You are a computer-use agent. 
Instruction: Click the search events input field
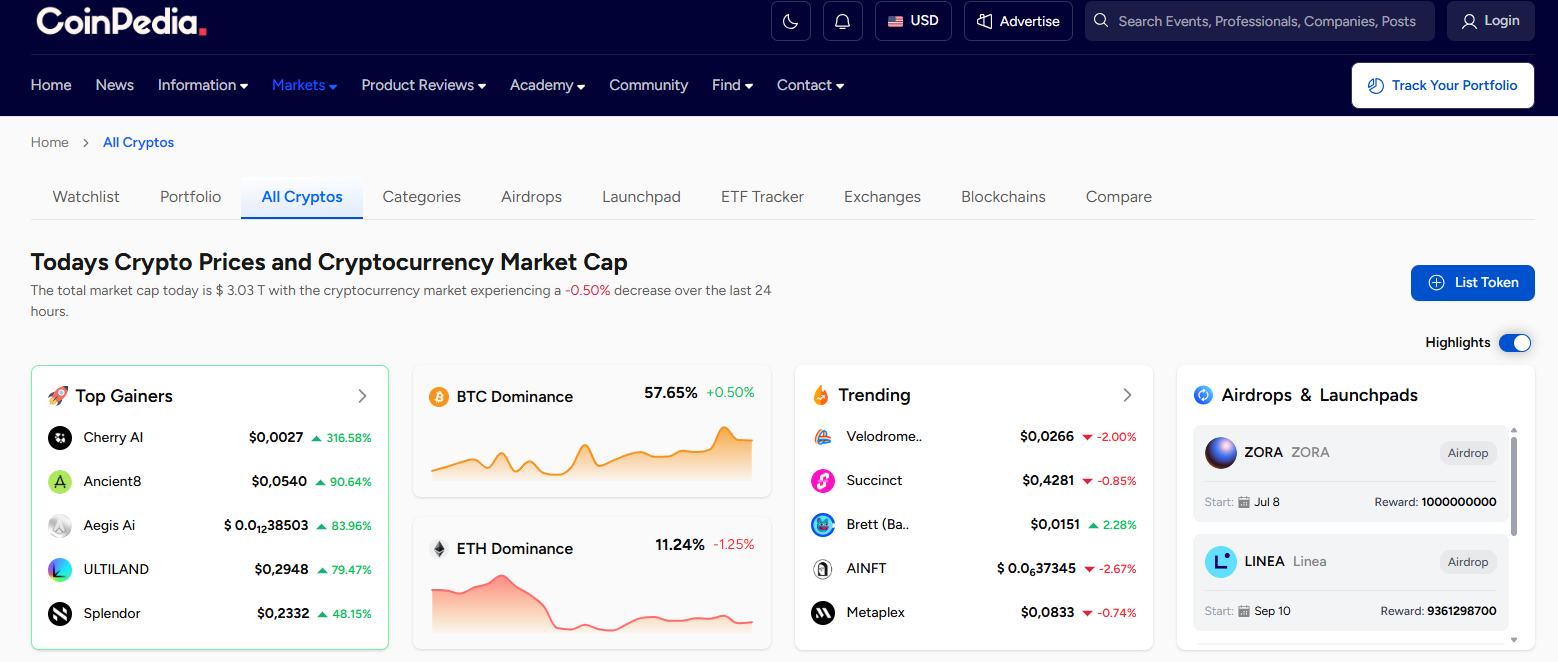pyautogui.click(x=1265, y=21)
